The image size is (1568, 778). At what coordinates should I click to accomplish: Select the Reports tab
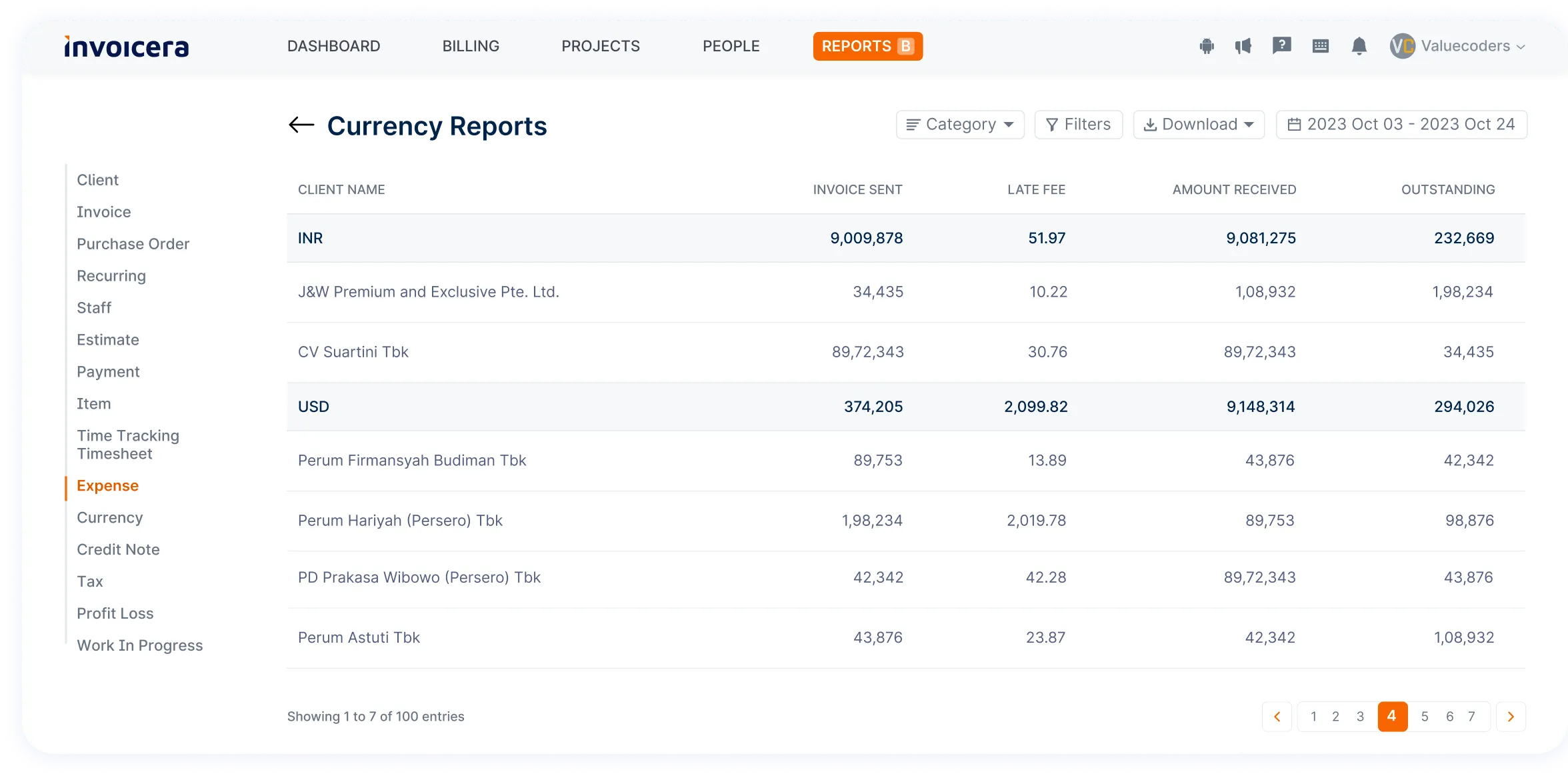point(867,46)
